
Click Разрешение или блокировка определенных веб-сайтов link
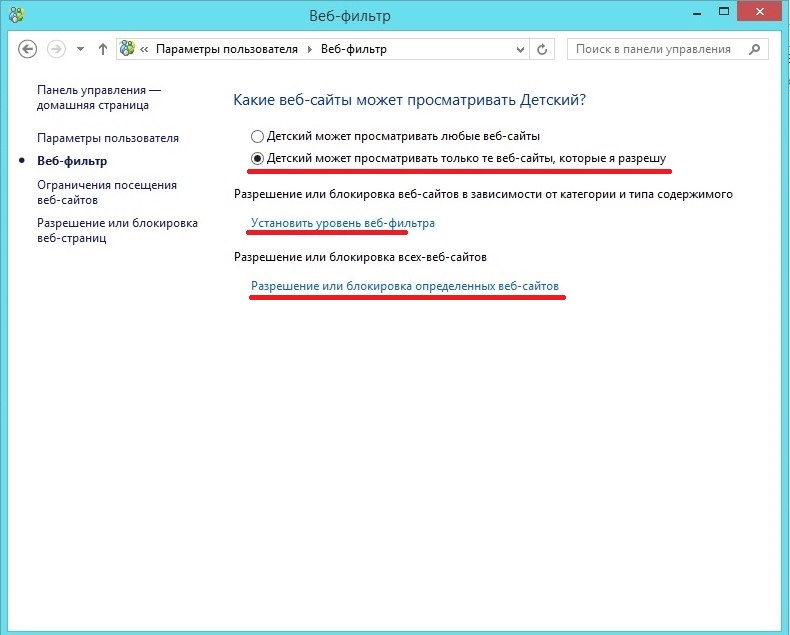405,286
